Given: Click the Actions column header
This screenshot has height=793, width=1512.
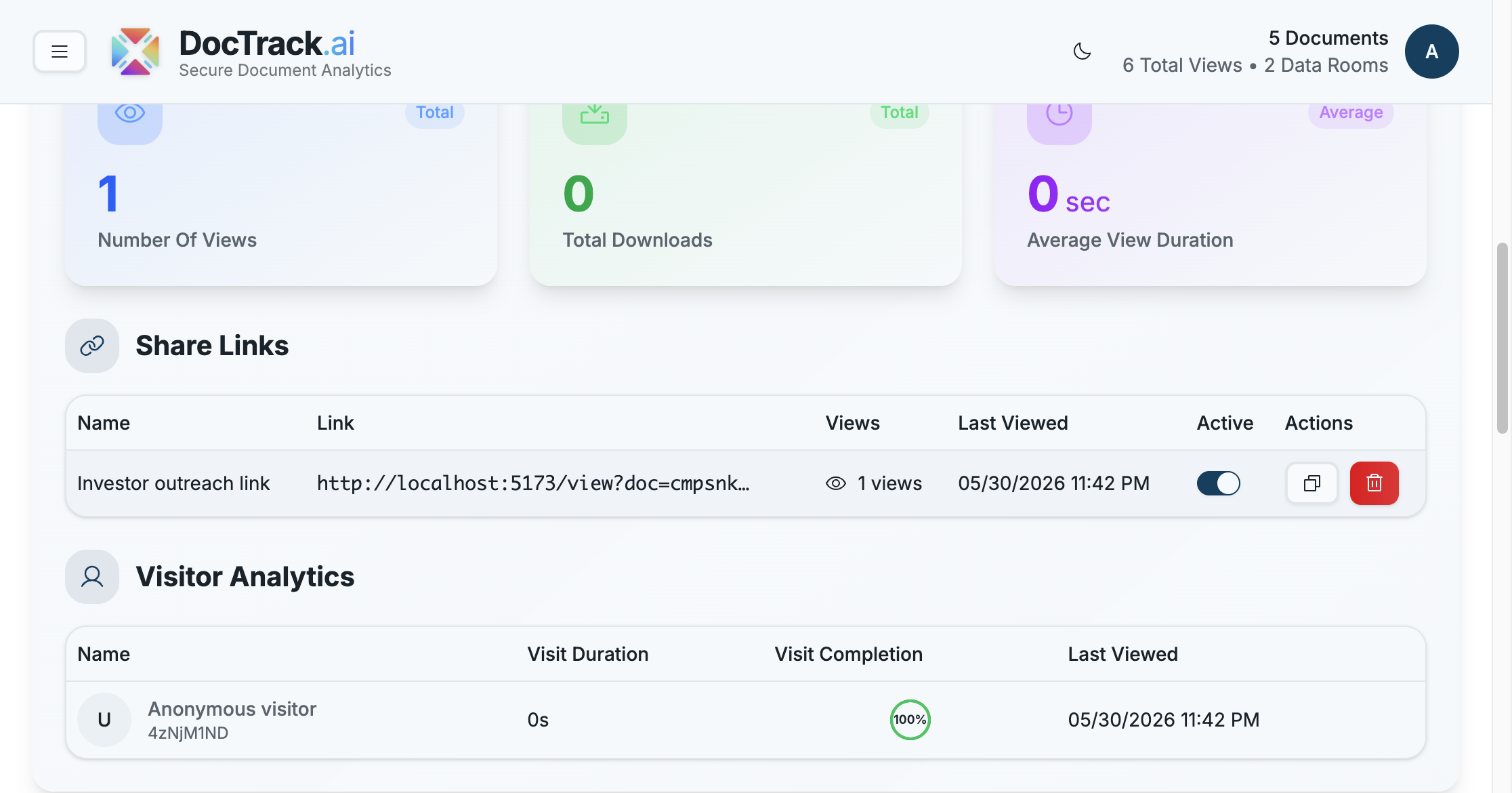Looking at the screenshot, I should coord(1319,423).
